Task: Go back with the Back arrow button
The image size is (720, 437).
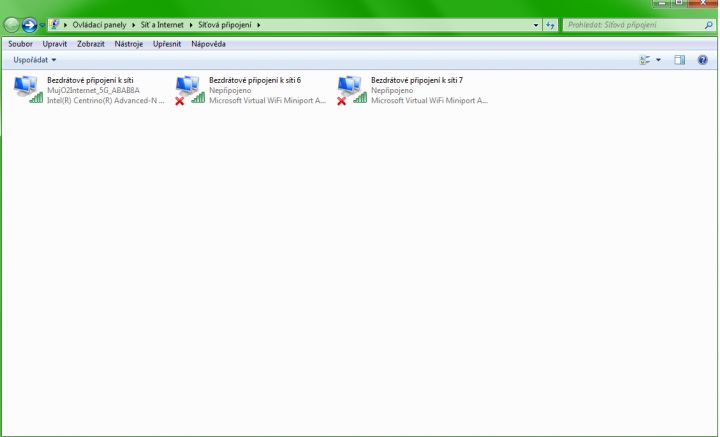Action: pos(11,25)
